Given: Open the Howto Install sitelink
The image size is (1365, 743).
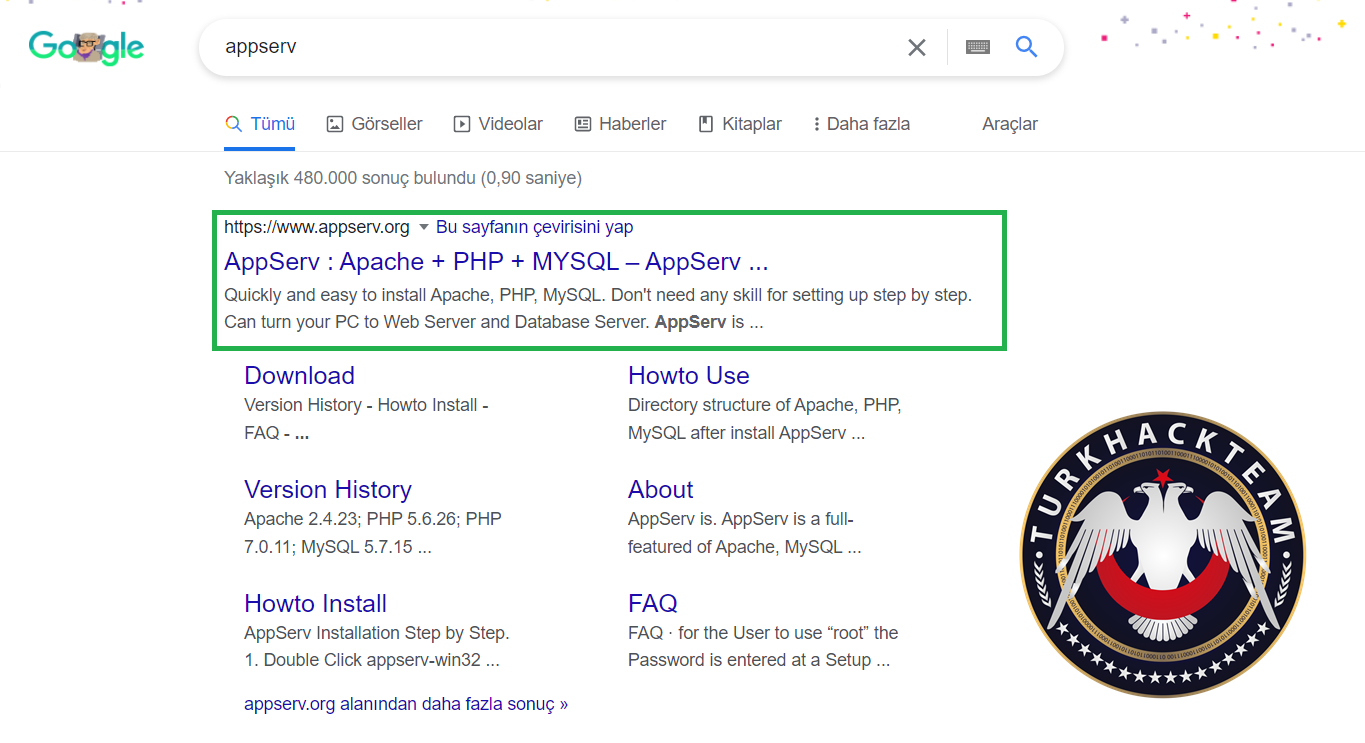Looking at the screenshot, I should [315, 603].
